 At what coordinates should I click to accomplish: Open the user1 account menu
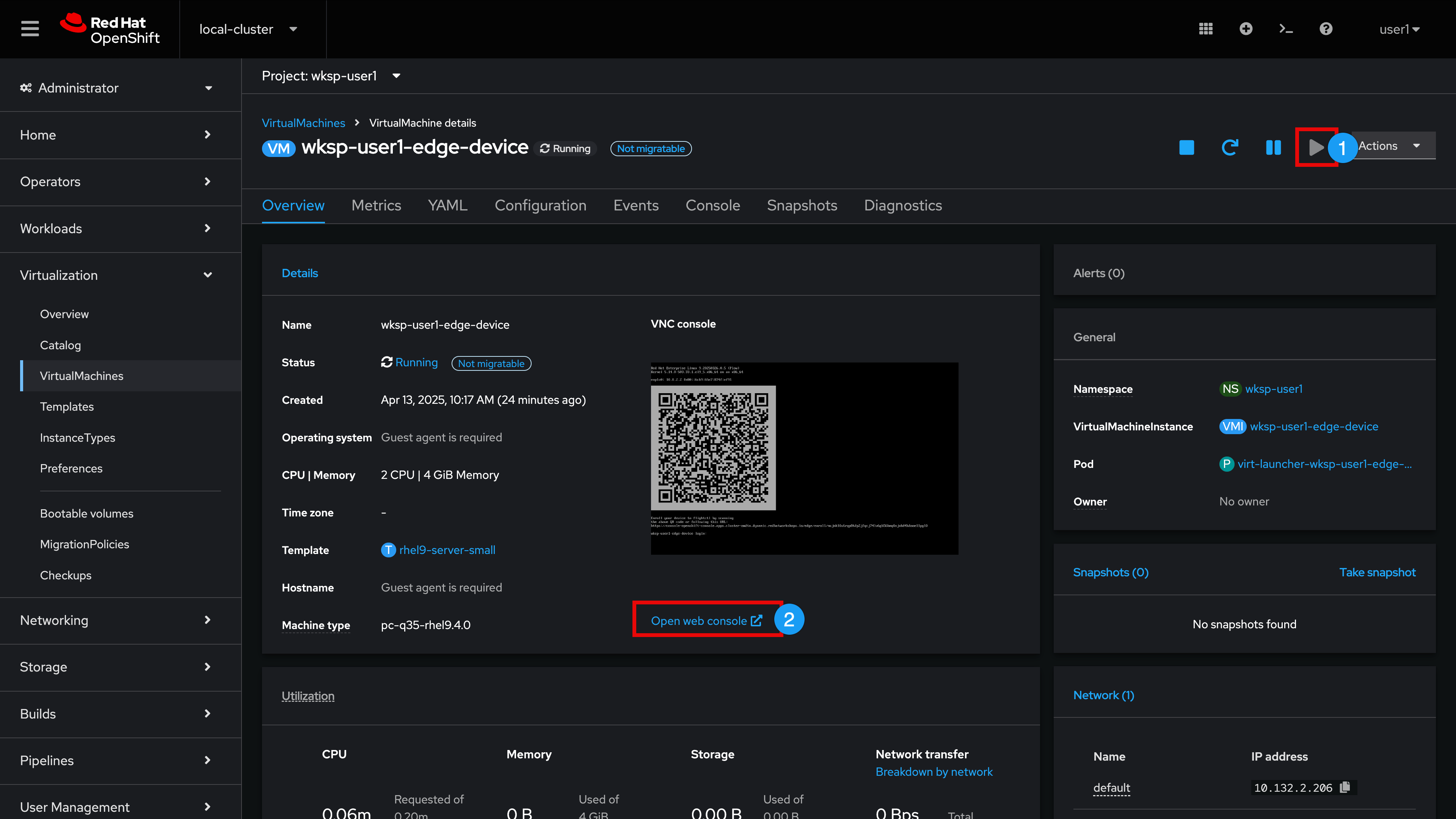point(1400,29)
